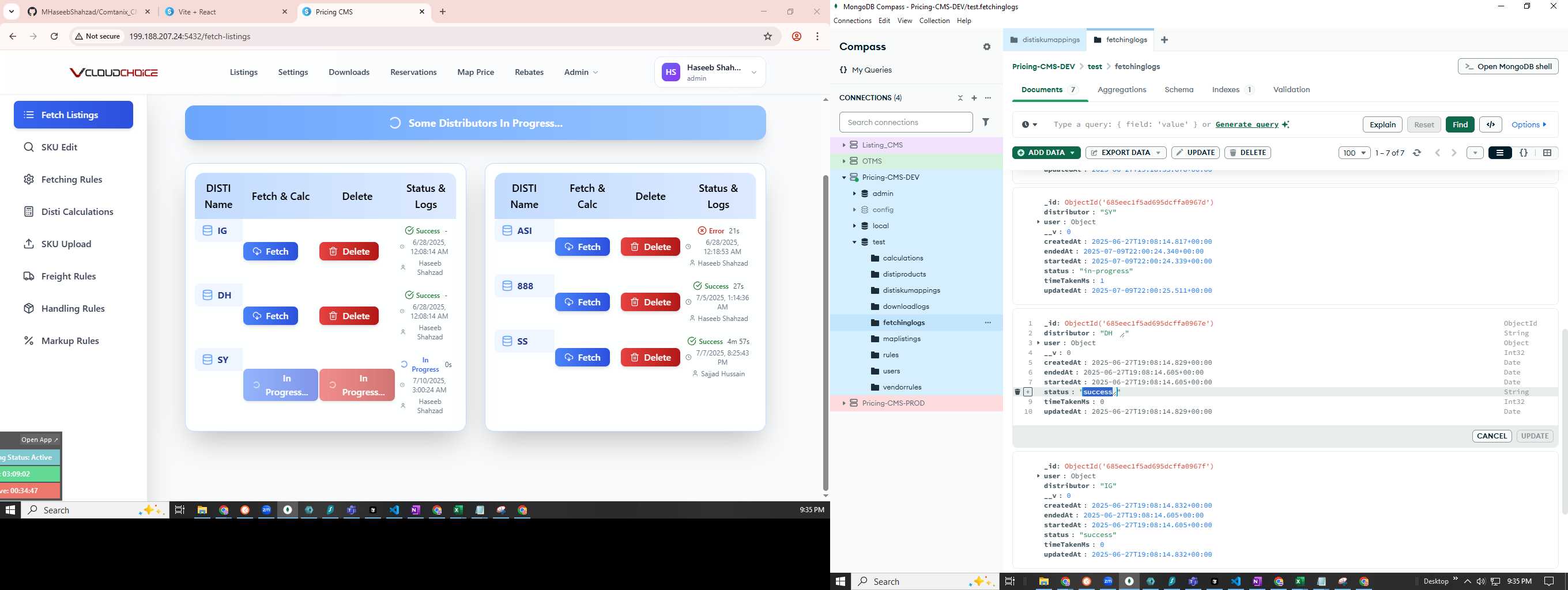Bookmark this page star icon in Chrome

pyautogui.click(x=768, y=36)
